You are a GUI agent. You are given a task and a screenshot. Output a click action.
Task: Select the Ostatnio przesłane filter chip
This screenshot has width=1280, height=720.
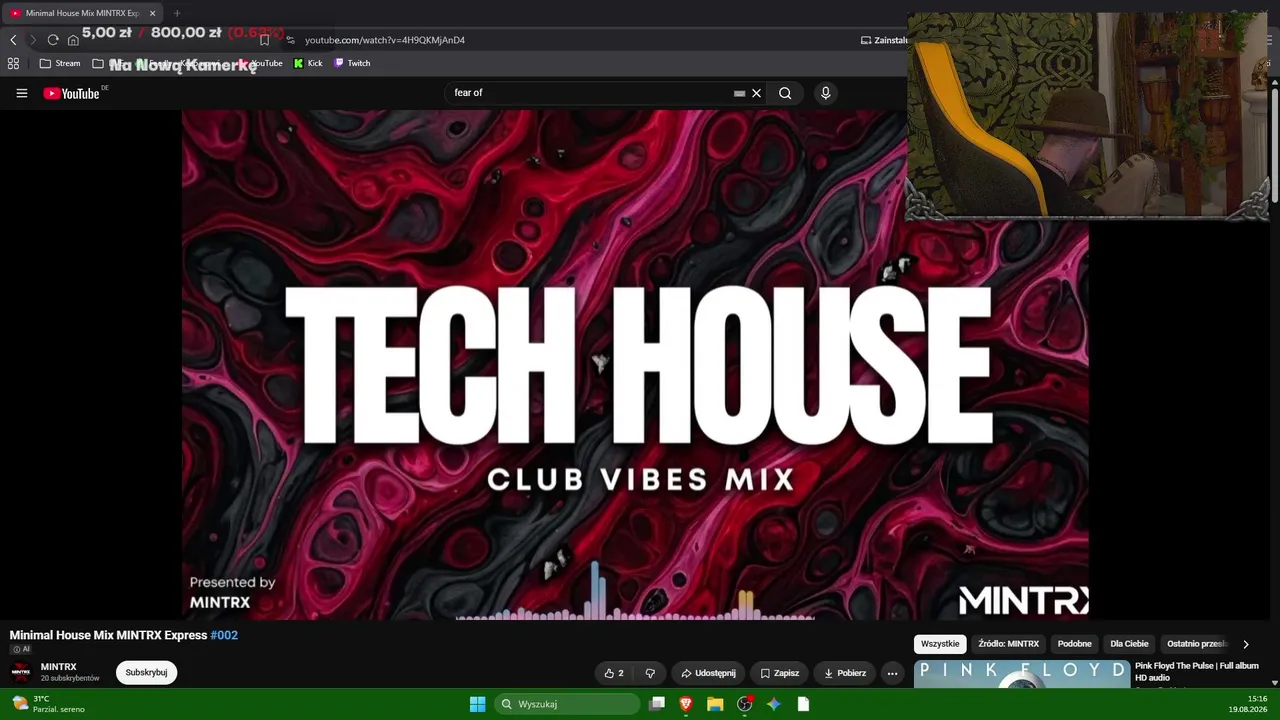click(1197, 644)
